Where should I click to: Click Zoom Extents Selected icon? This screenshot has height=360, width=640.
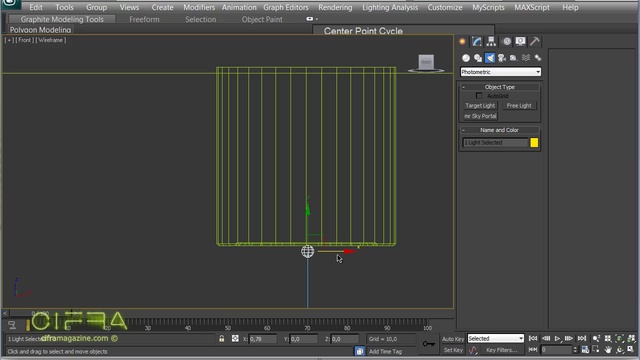coord(620,339)
